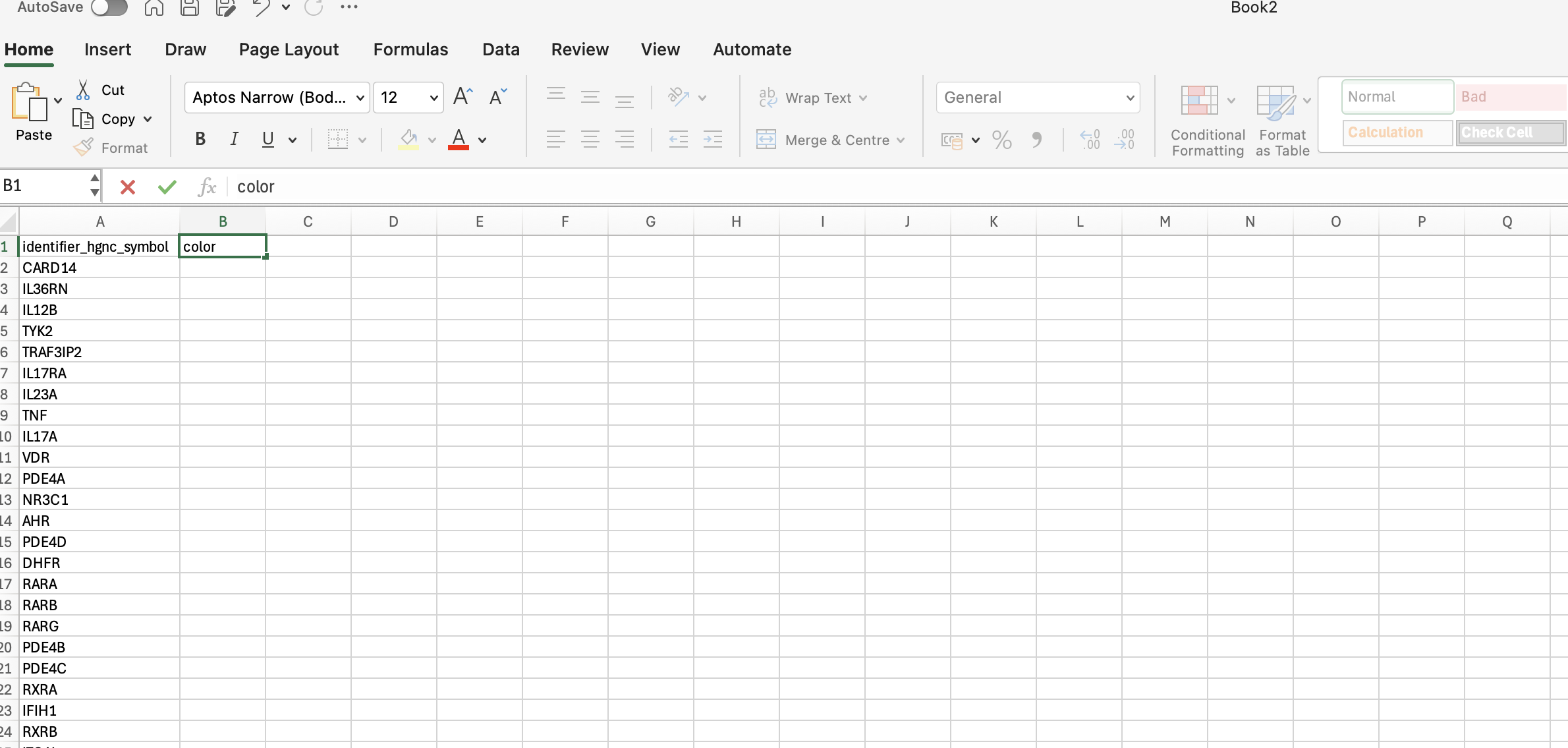Click the Insert Function fx icon
The width and height of the screenshot is (1568, 748).
[x=207, y=187]
